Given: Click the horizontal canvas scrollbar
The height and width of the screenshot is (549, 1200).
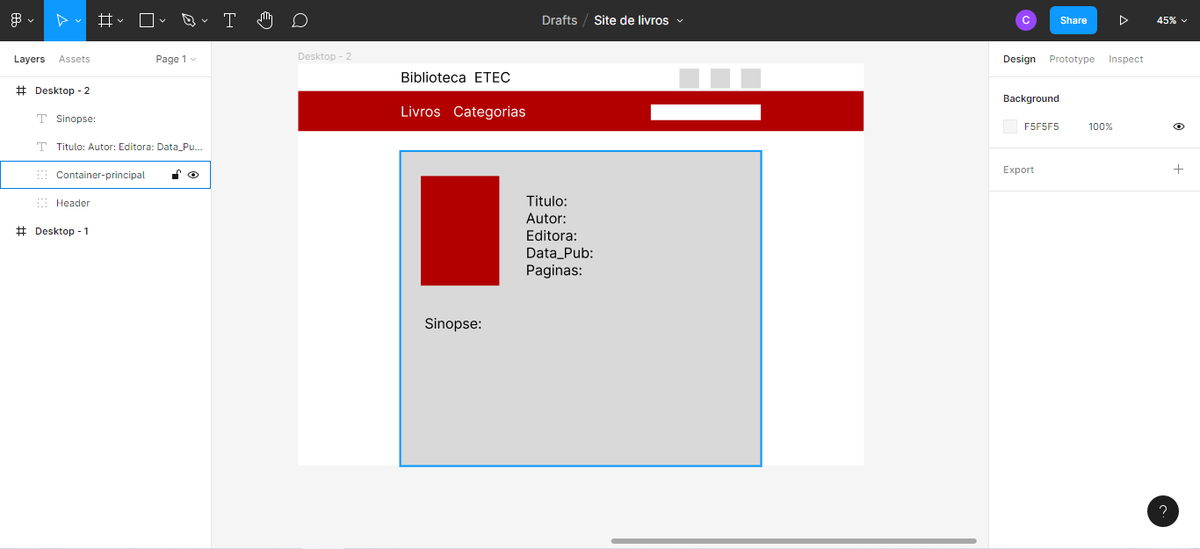Looking at the screenshot, I should [793, 541].
